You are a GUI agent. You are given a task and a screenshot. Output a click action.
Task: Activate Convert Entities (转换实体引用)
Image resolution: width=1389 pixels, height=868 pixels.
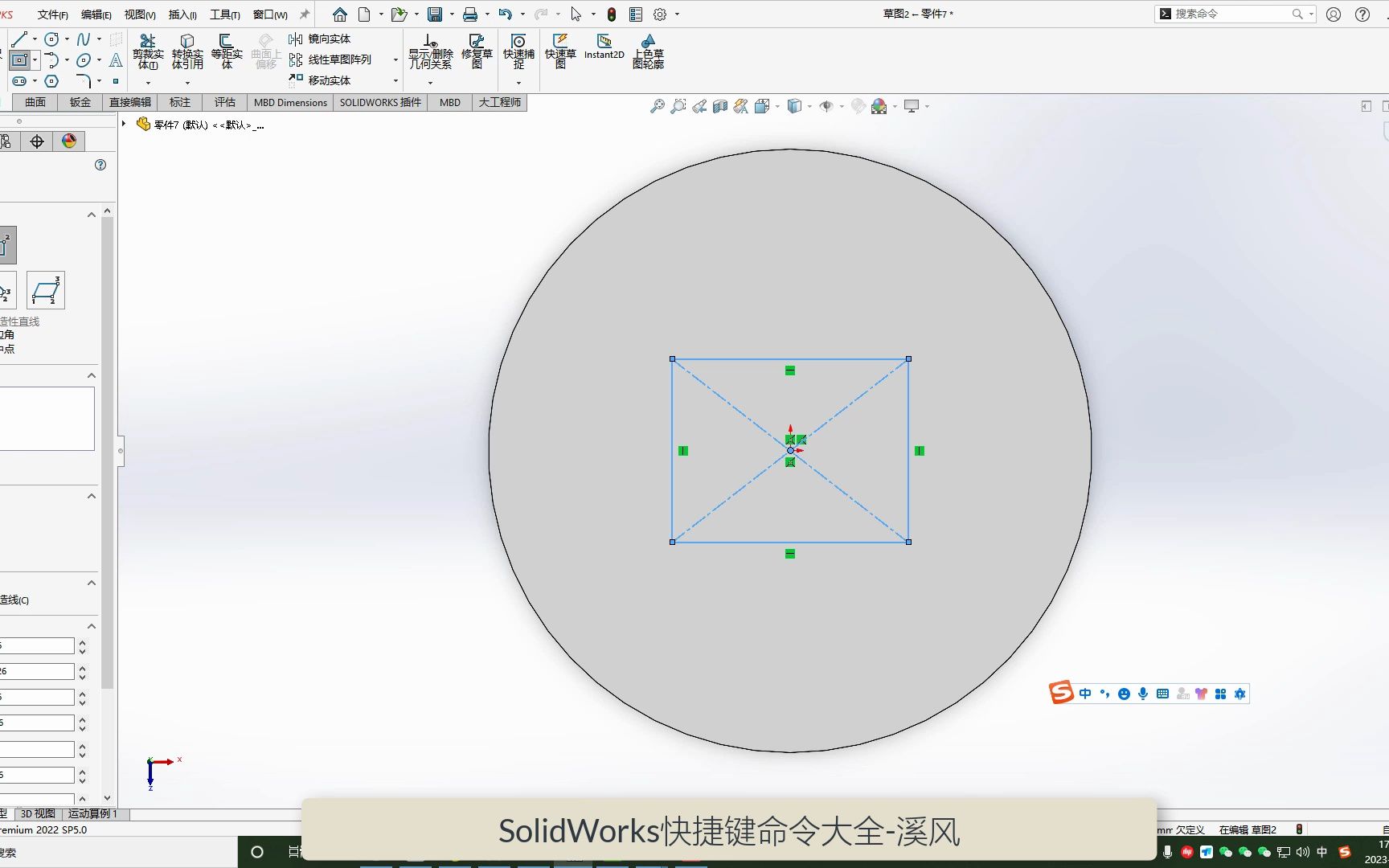click(187, 51)
